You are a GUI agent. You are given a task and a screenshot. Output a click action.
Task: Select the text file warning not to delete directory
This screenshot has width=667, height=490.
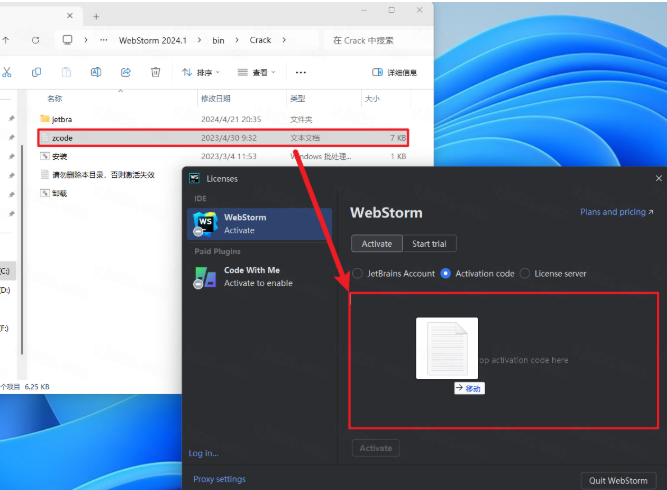click(x=103, y=175)
